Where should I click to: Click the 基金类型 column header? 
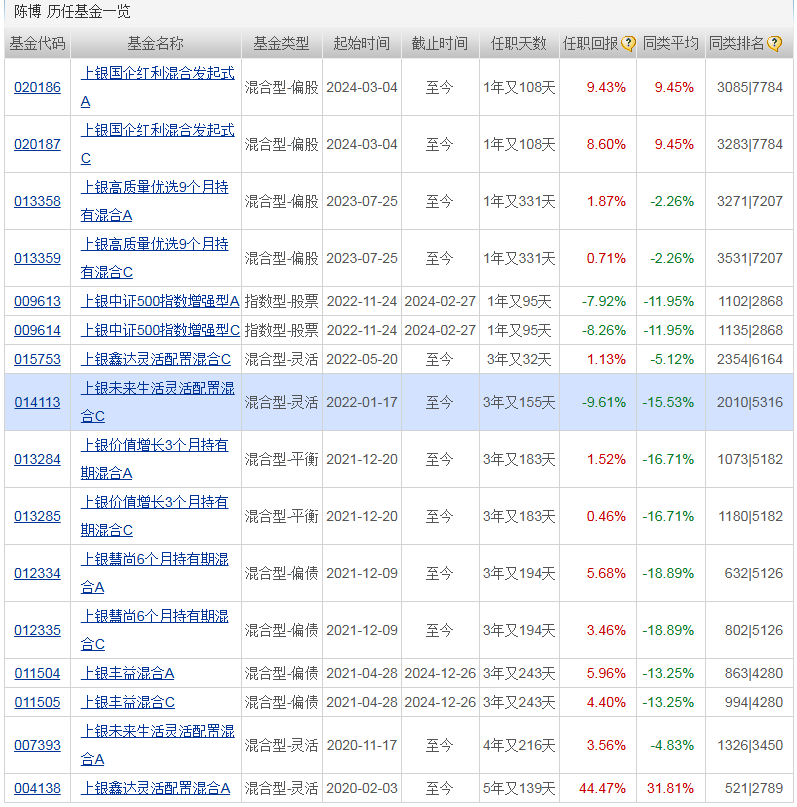[281, 44]
